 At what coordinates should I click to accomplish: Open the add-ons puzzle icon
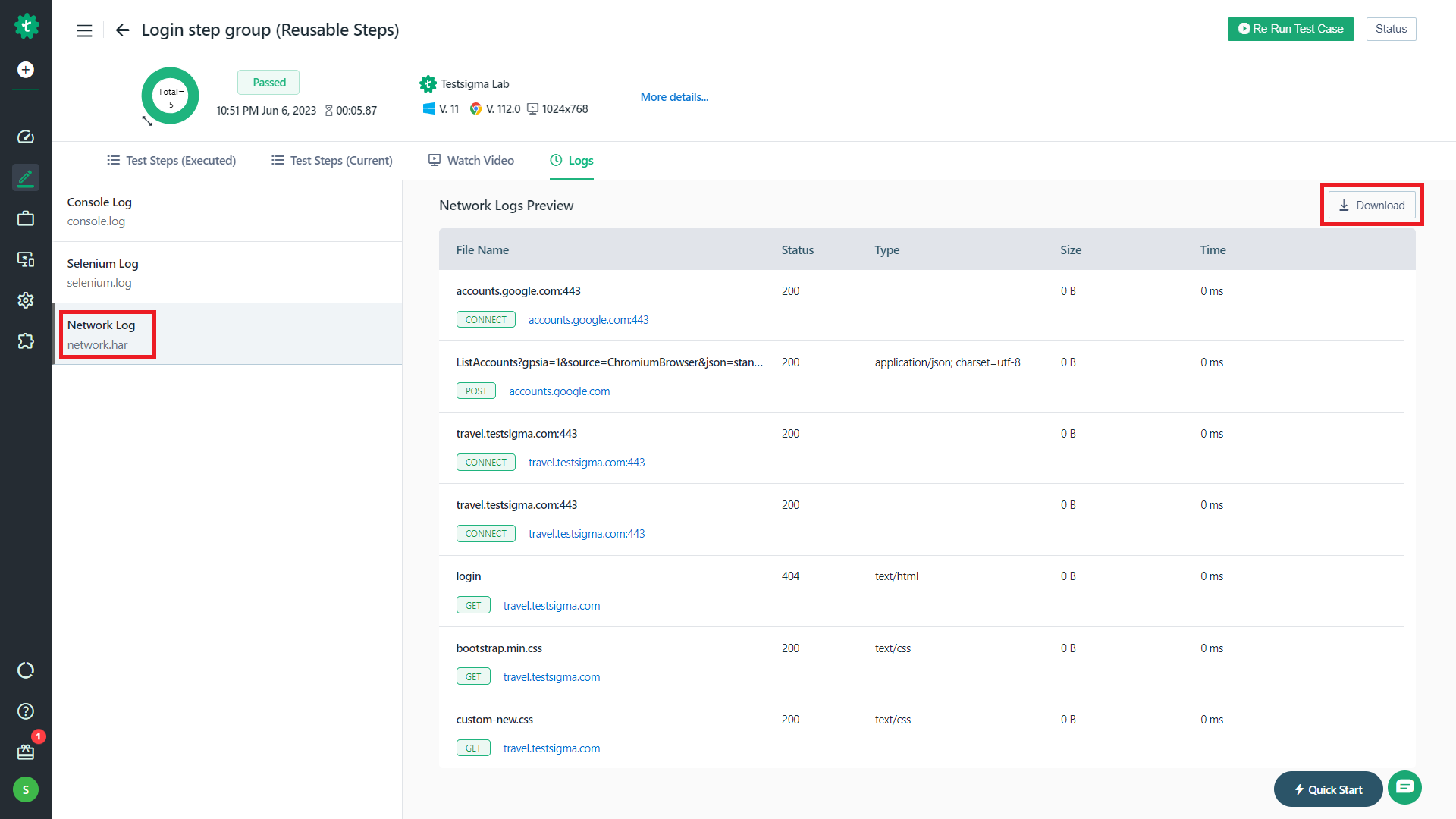point(26,341)
